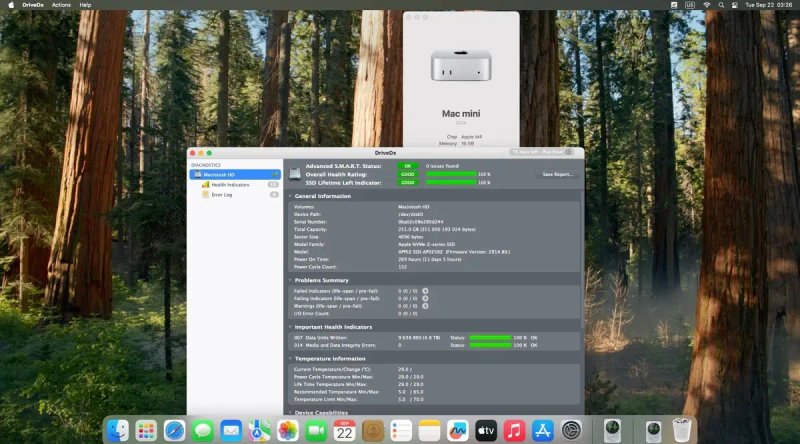Click the Data Units Written status bar
This screenshot has height=444, width=800.
click(490, 338)
